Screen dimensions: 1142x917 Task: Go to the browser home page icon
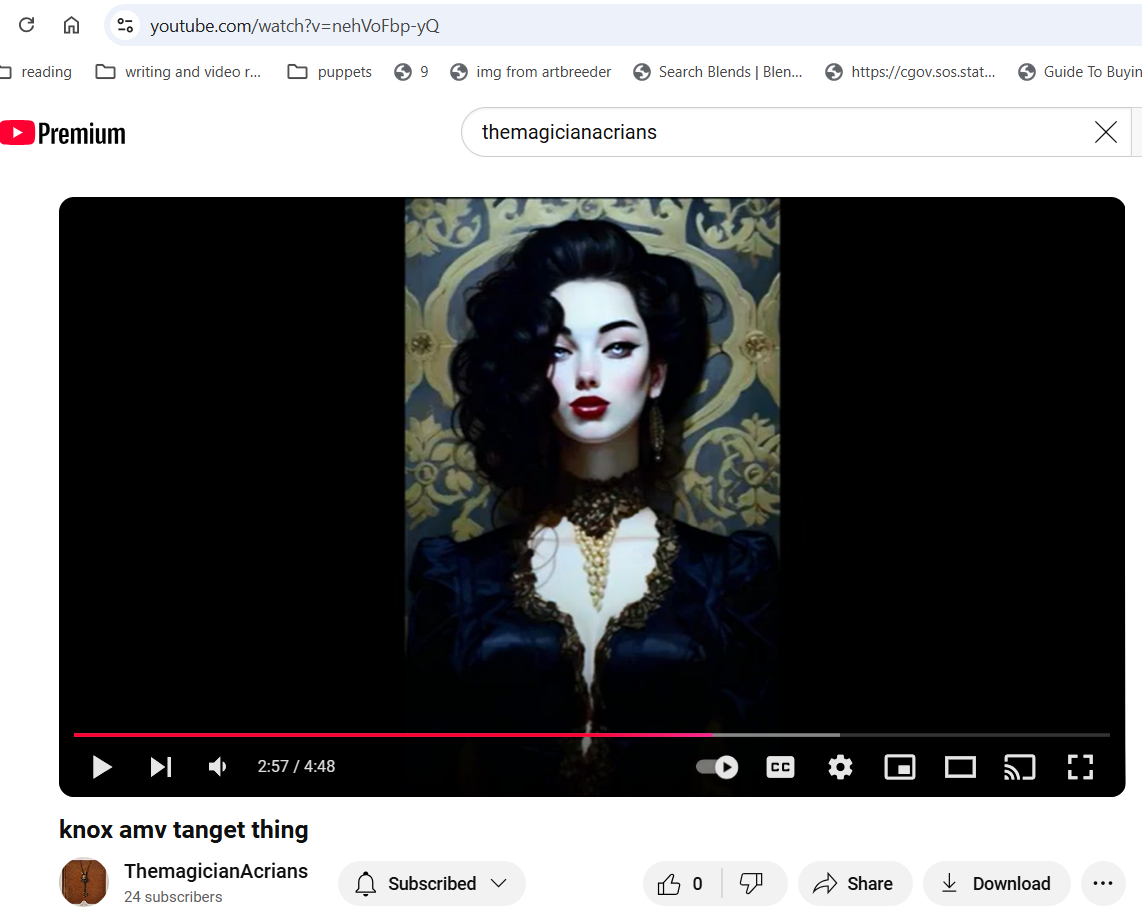point(71,25)
